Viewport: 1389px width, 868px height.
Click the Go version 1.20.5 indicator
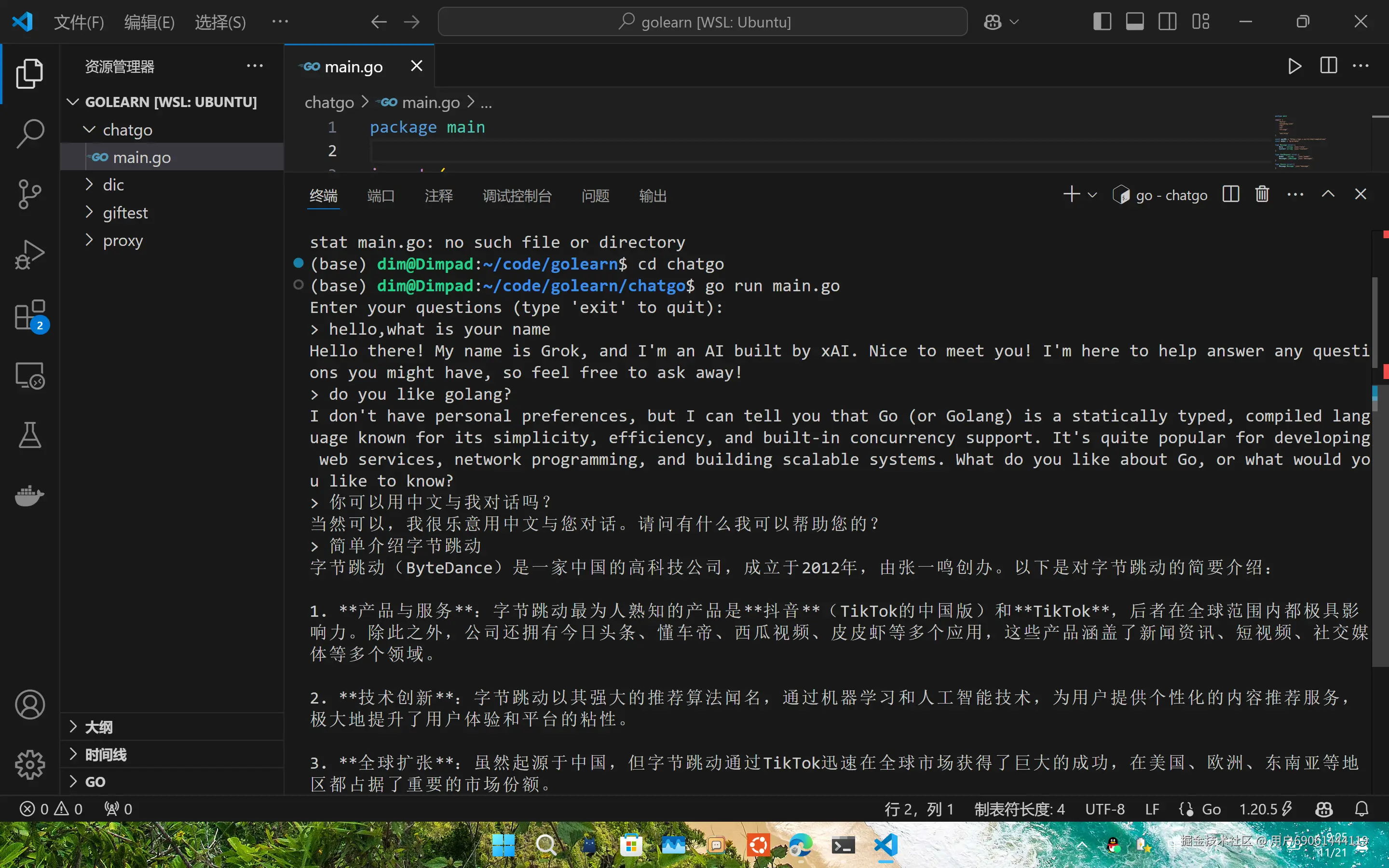(x=1266, y=809)
